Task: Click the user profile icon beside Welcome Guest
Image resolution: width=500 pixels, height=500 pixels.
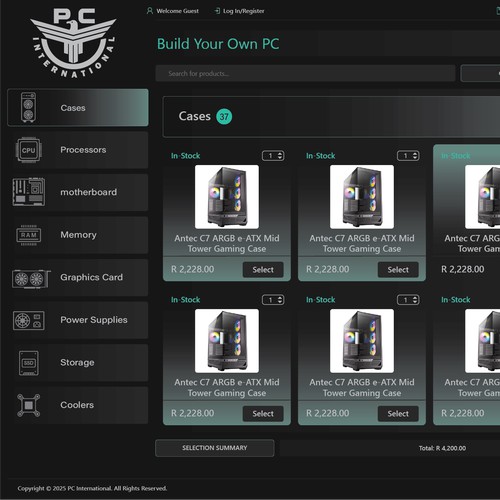Action: tap(150, 11)
